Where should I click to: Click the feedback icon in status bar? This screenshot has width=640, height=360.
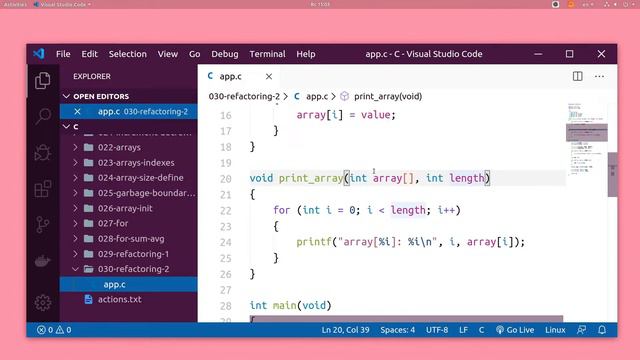coord(582,330)
